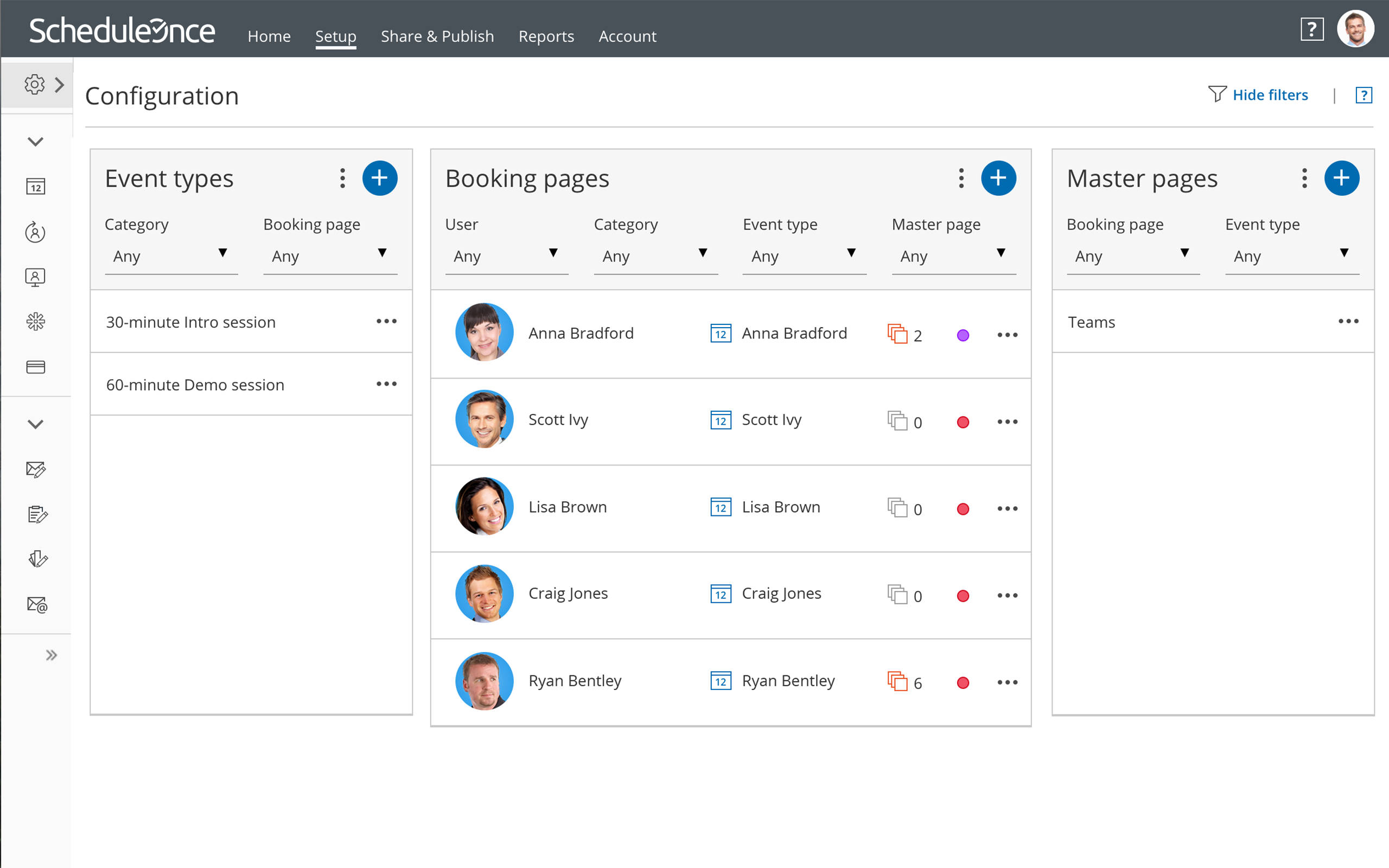This screenshot has width=1389, height=868.
Task: Select the calendar icon in the sidebar
Action: [36, 186]
